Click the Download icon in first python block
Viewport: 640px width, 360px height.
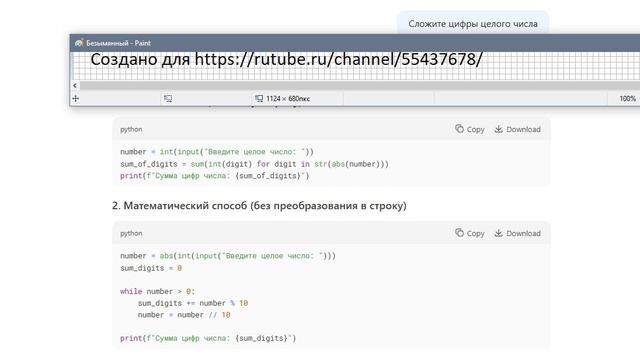tap(498, 129)
